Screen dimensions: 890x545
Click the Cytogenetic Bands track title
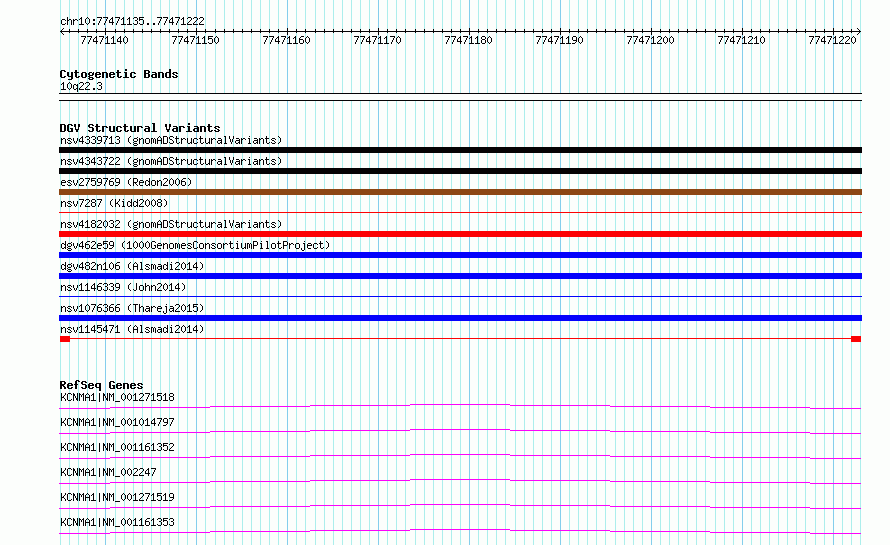(119, 74)
